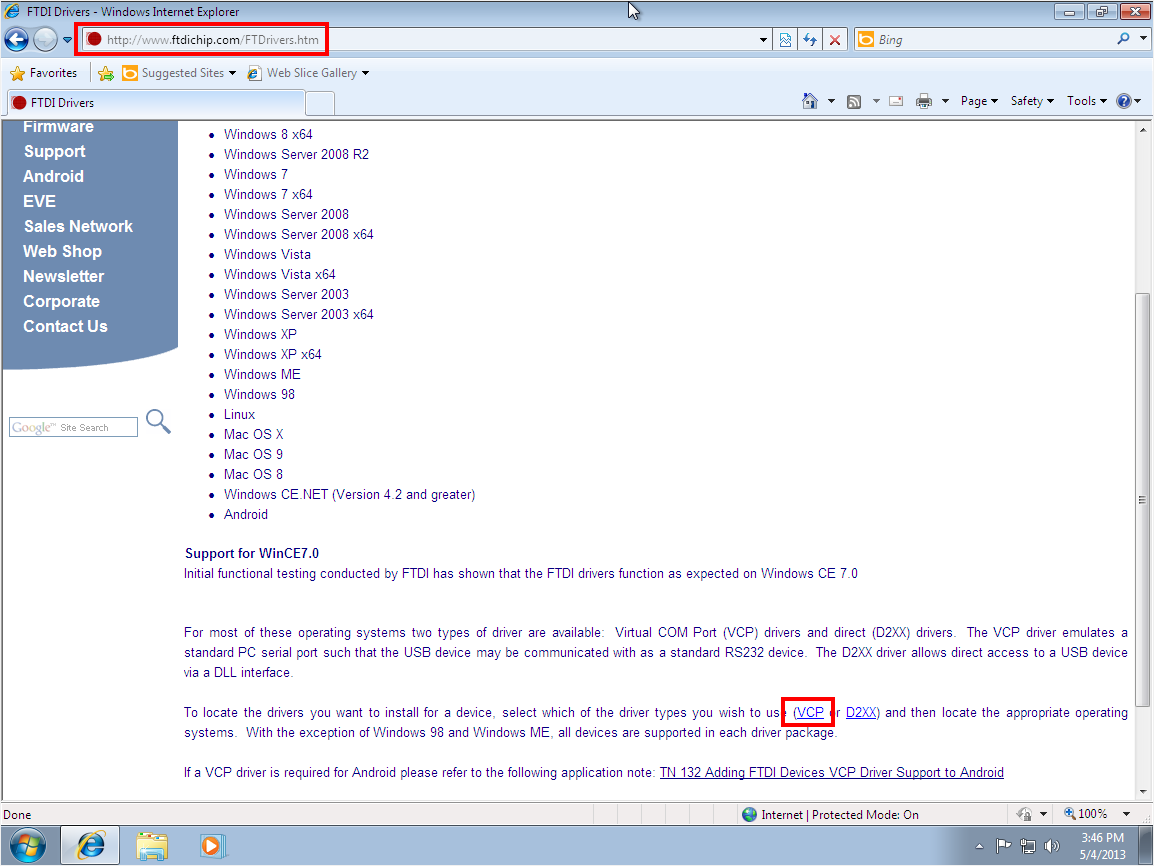Image resolution: width=1154 pixels, height=866 pixels.
Task: Open Web Slice Gallery dropdown
Action: coord(308,73)
